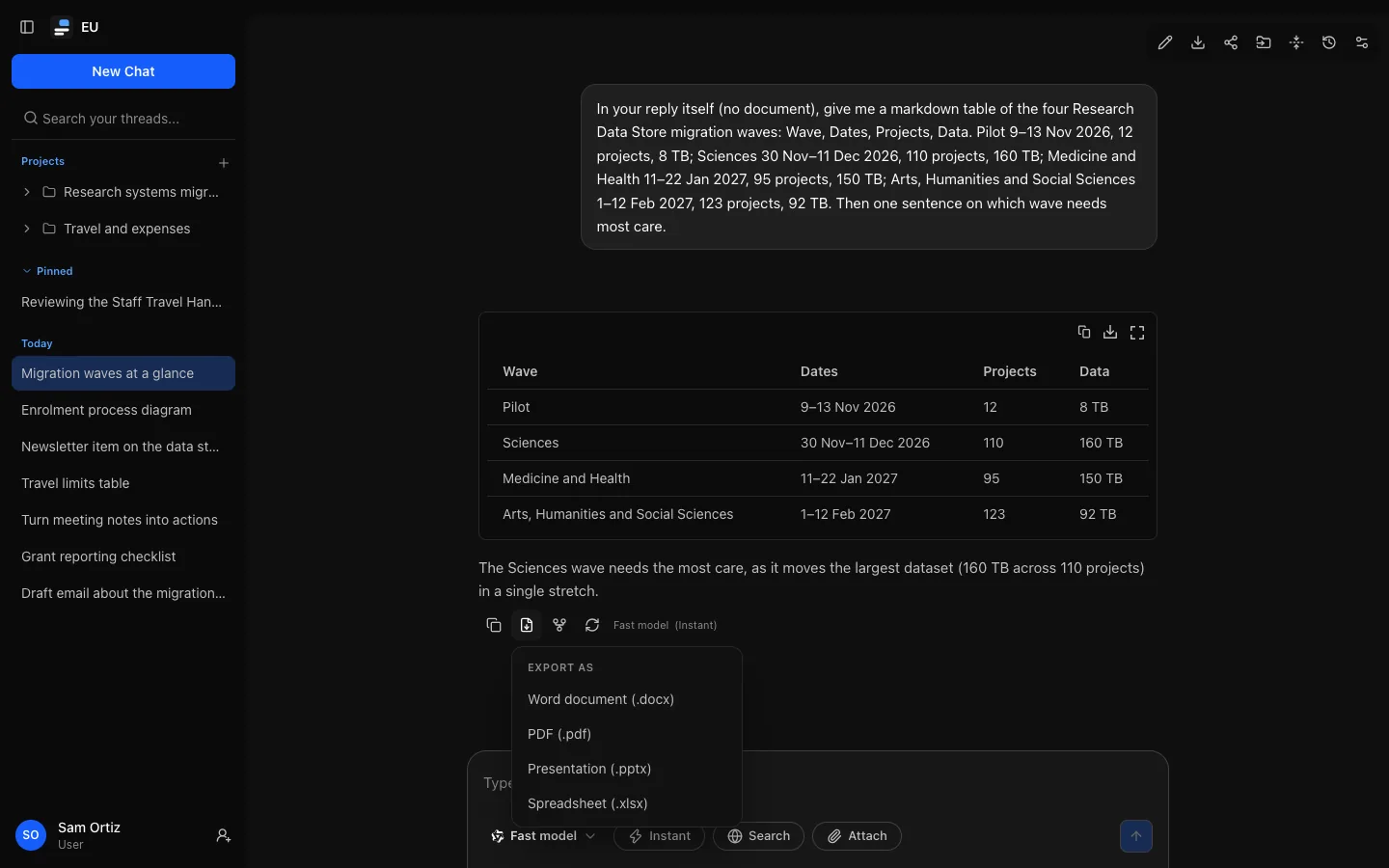
Task: Expand the table to fullscreen
Action: pyautogui.click(x=1137, y=332)
